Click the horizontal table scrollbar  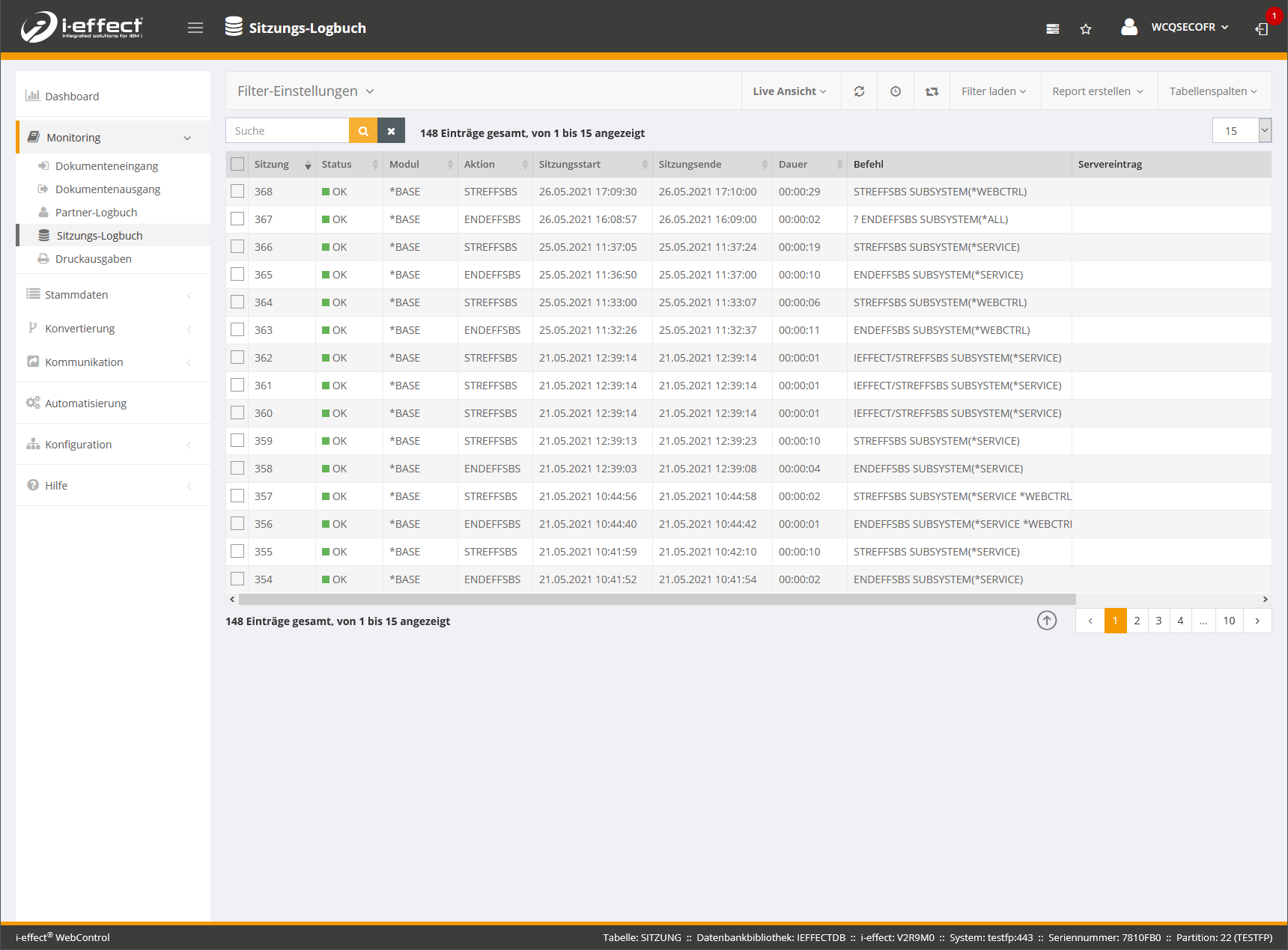[x=657, y=600]
